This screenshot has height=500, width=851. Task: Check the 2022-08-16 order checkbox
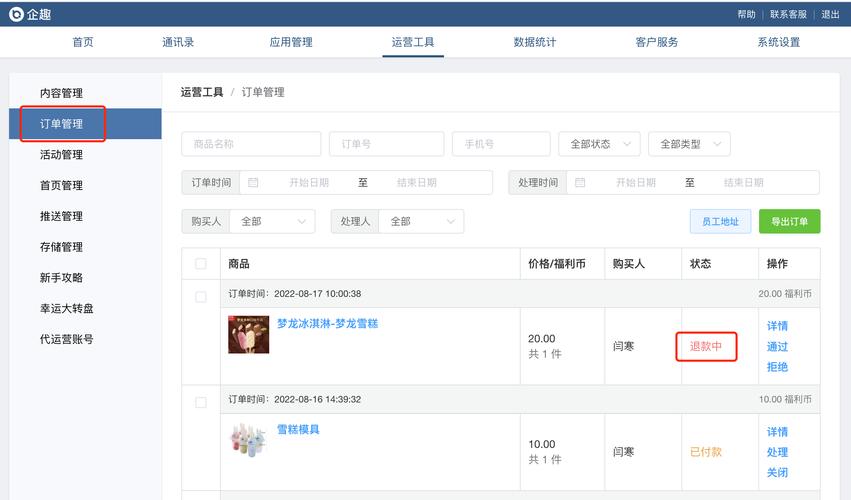(x=201, y=402)
